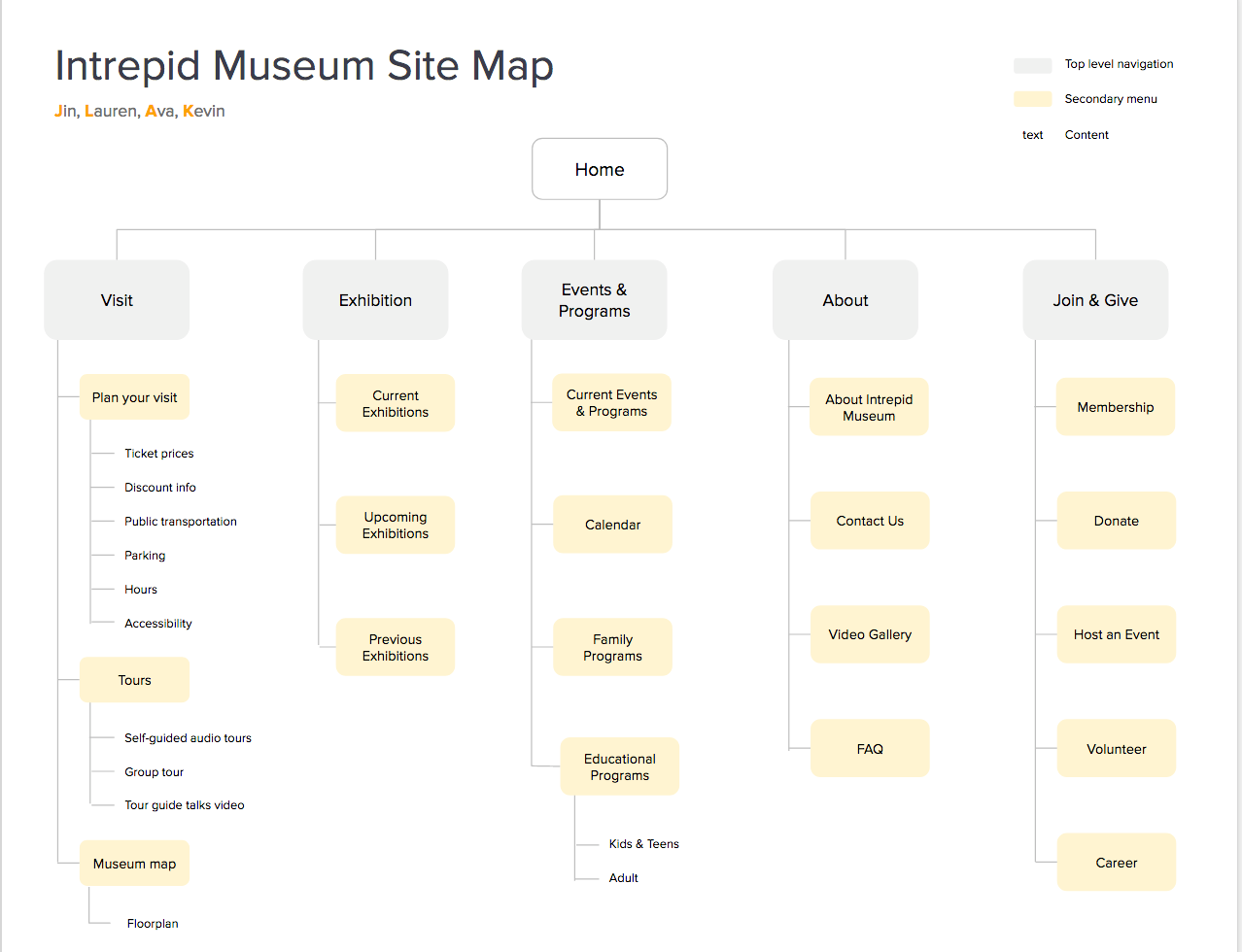
Task: Click the authors line Jin, Lauren, Ava, Kevin
Action: coord(140,111)
